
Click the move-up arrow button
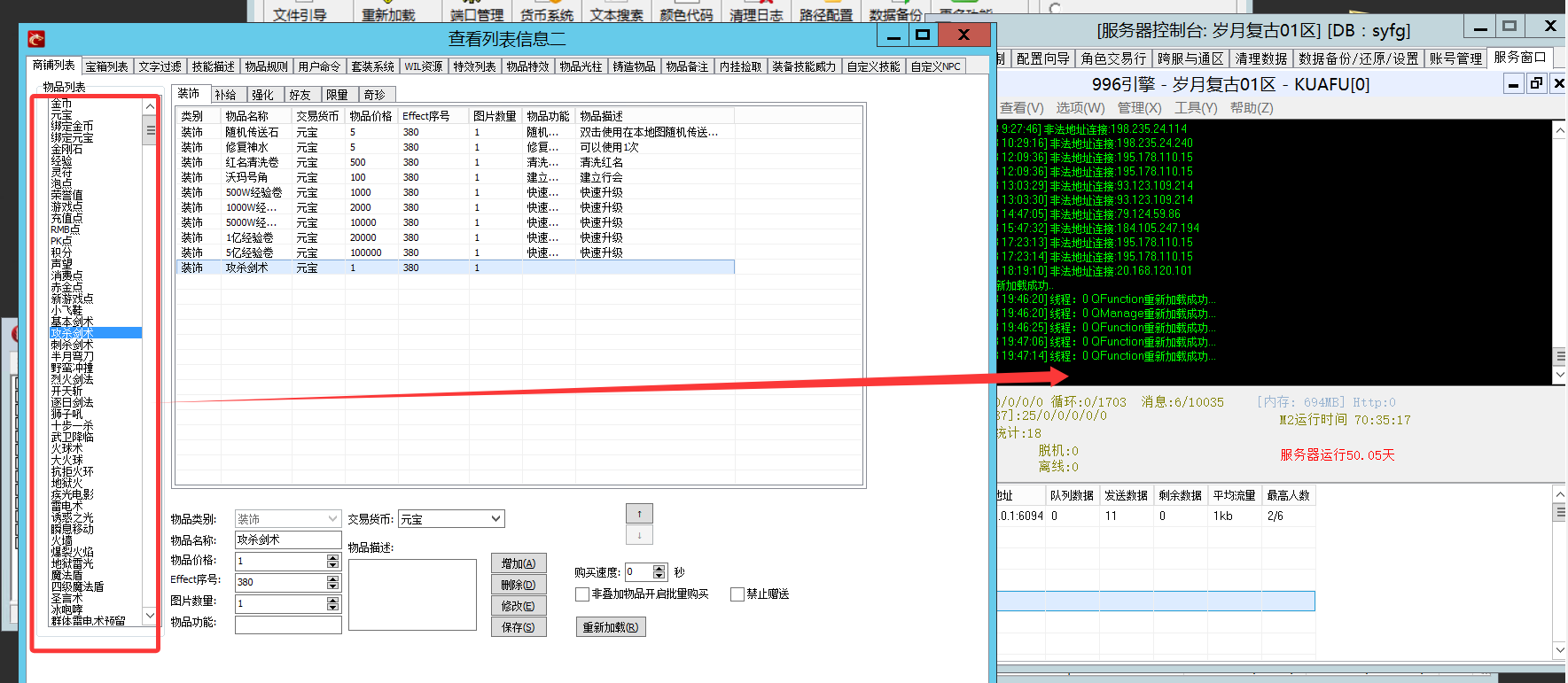pyautogui.click(x=639, y=514)
